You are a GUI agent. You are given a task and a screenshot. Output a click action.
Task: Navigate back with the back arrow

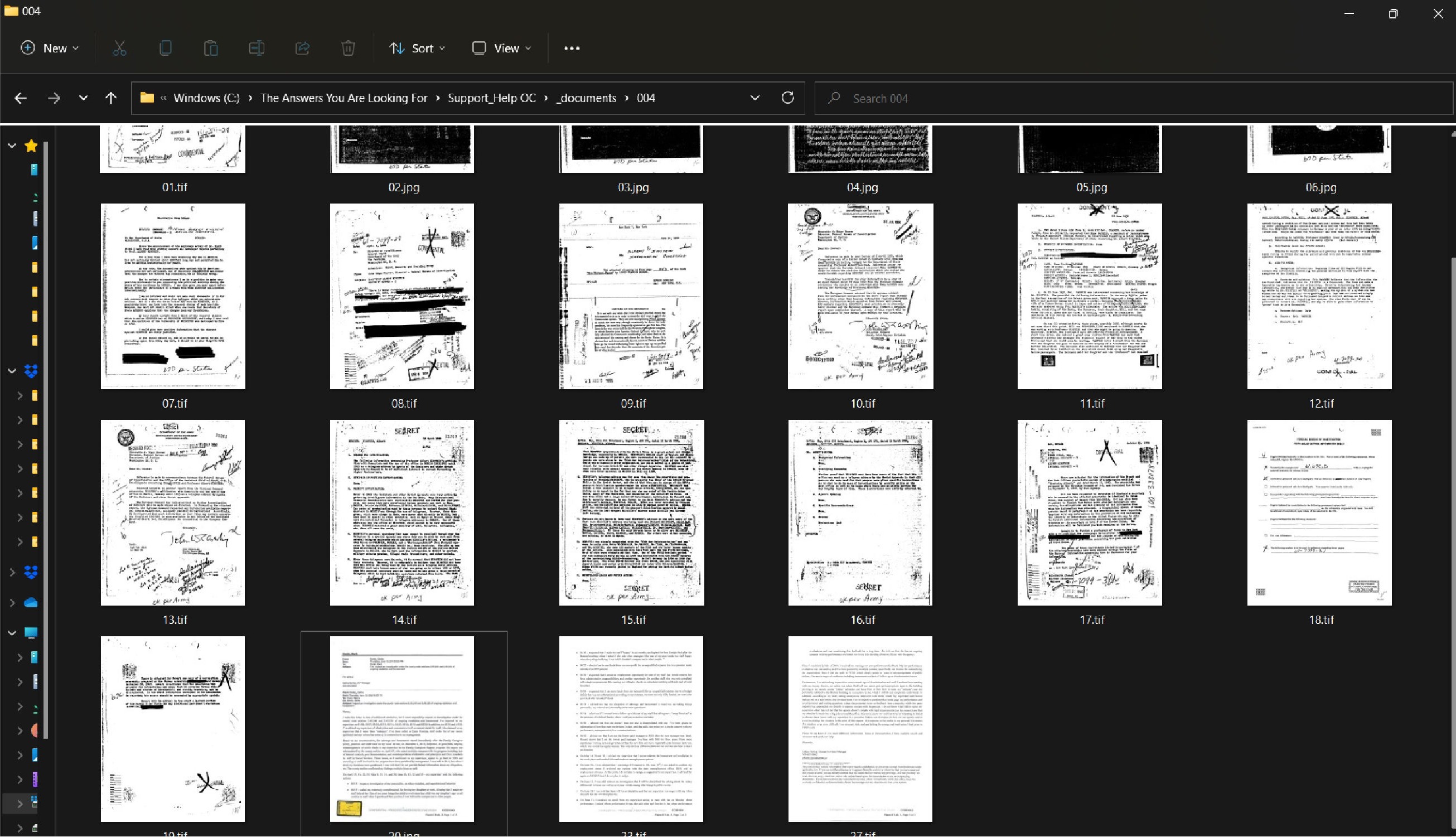[21, 98]
